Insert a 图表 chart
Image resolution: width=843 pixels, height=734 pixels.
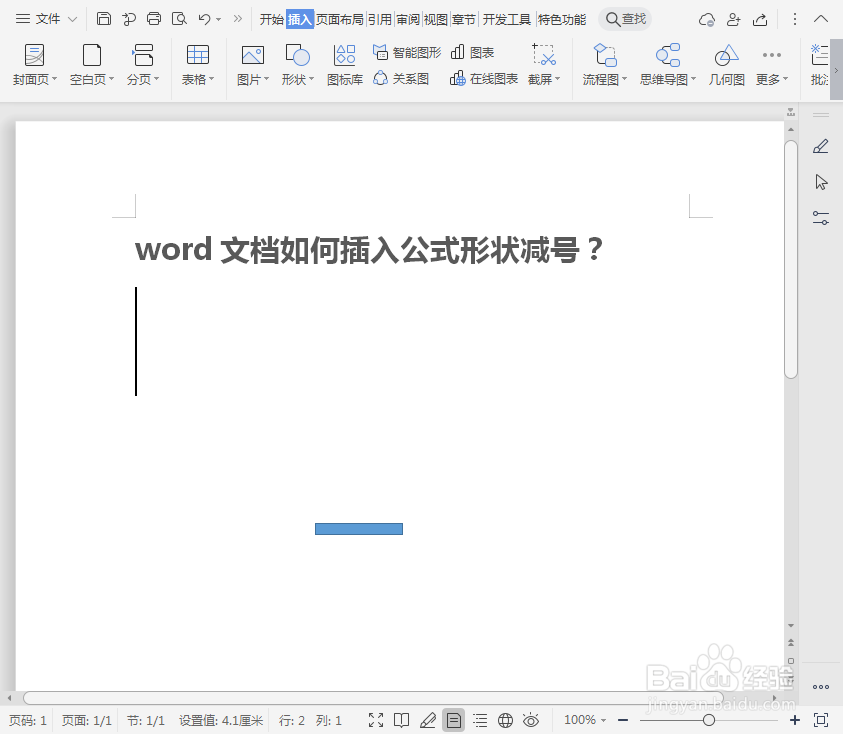477,53
